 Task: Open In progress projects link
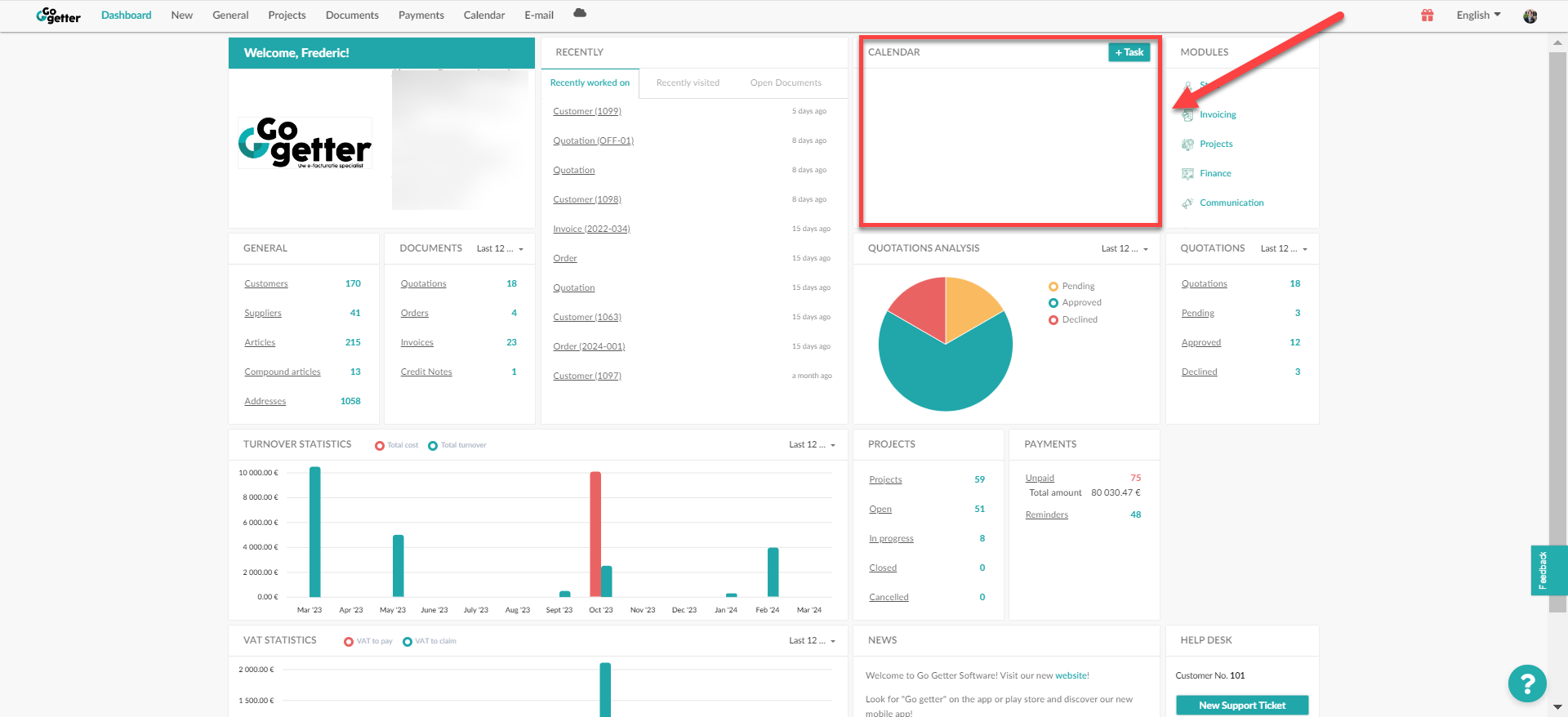tap(891, 539)
